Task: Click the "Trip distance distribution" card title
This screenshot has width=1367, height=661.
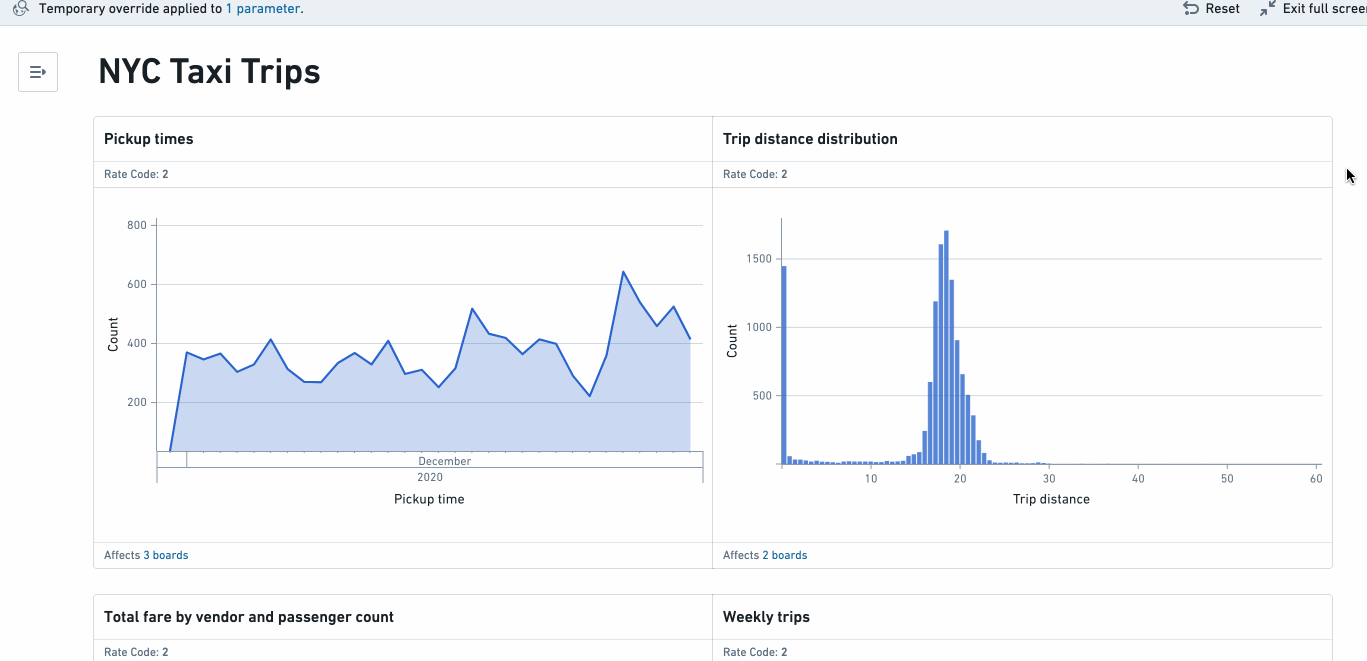Action: 810,139
